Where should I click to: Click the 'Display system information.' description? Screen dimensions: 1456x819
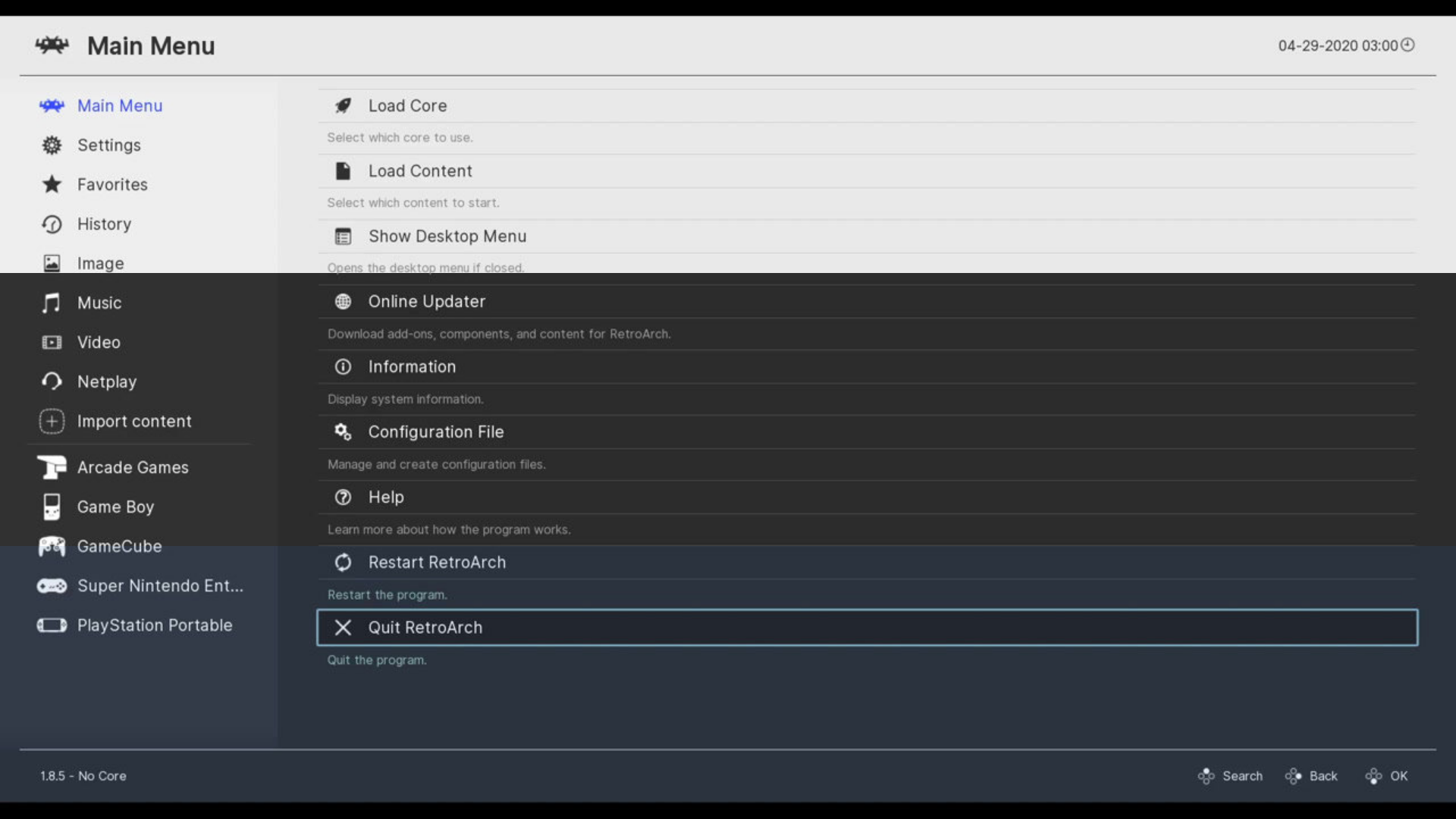pyautogui.click(x=405, y=400)
